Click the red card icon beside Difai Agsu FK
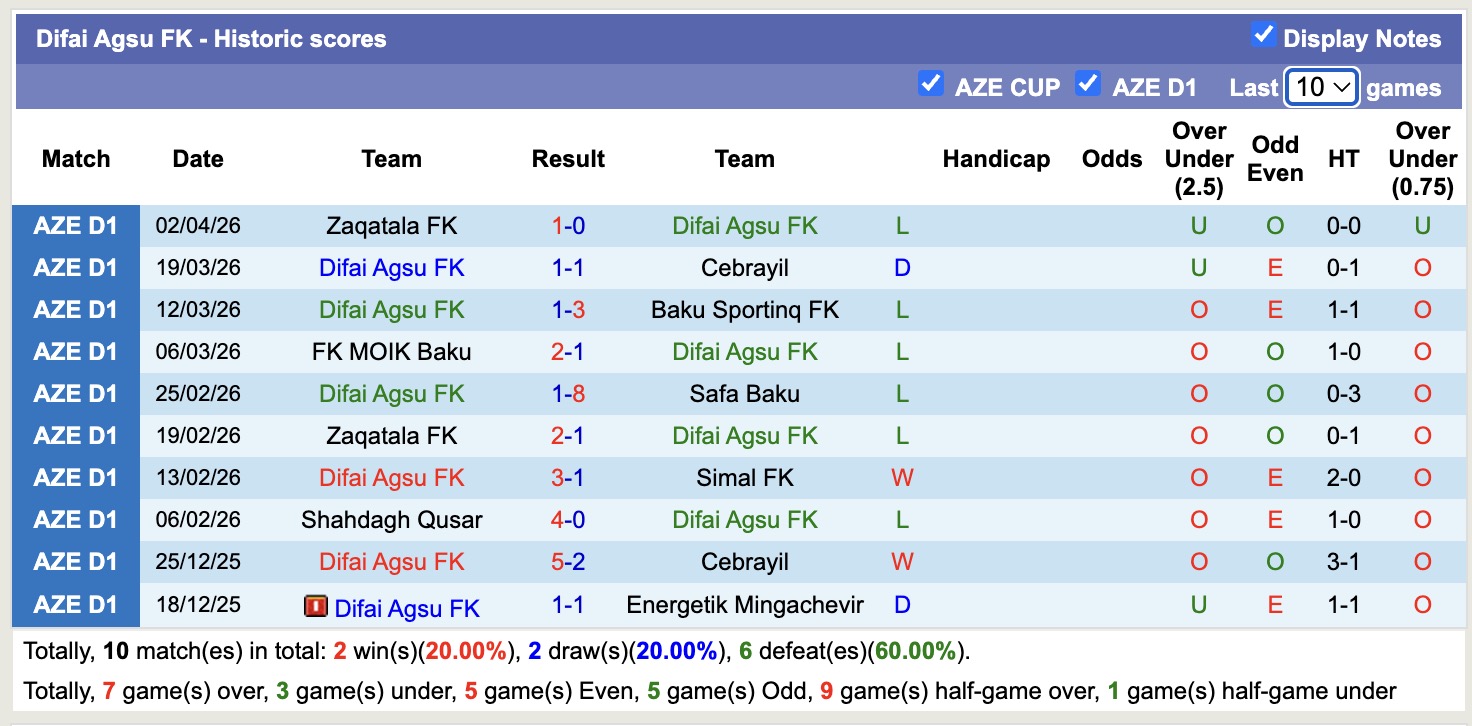 tap(316, 606)
